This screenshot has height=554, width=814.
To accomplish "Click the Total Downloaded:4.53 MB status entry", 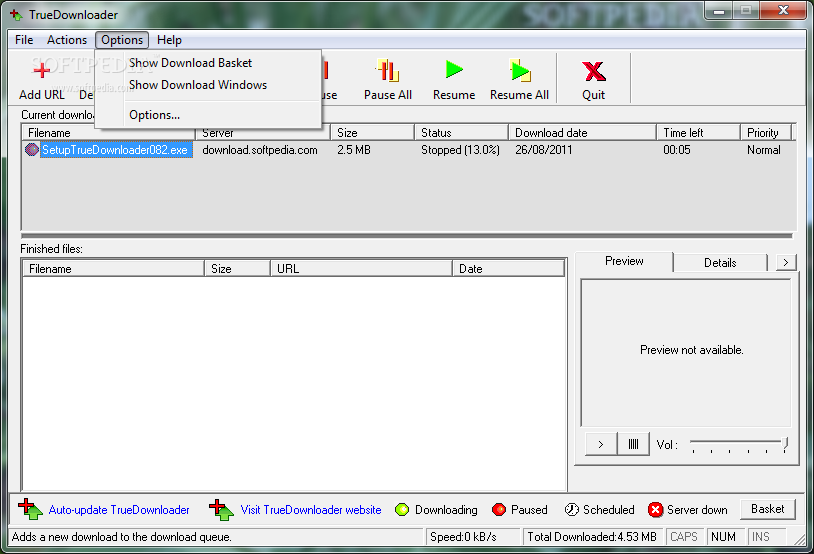I will coord(592,537).
